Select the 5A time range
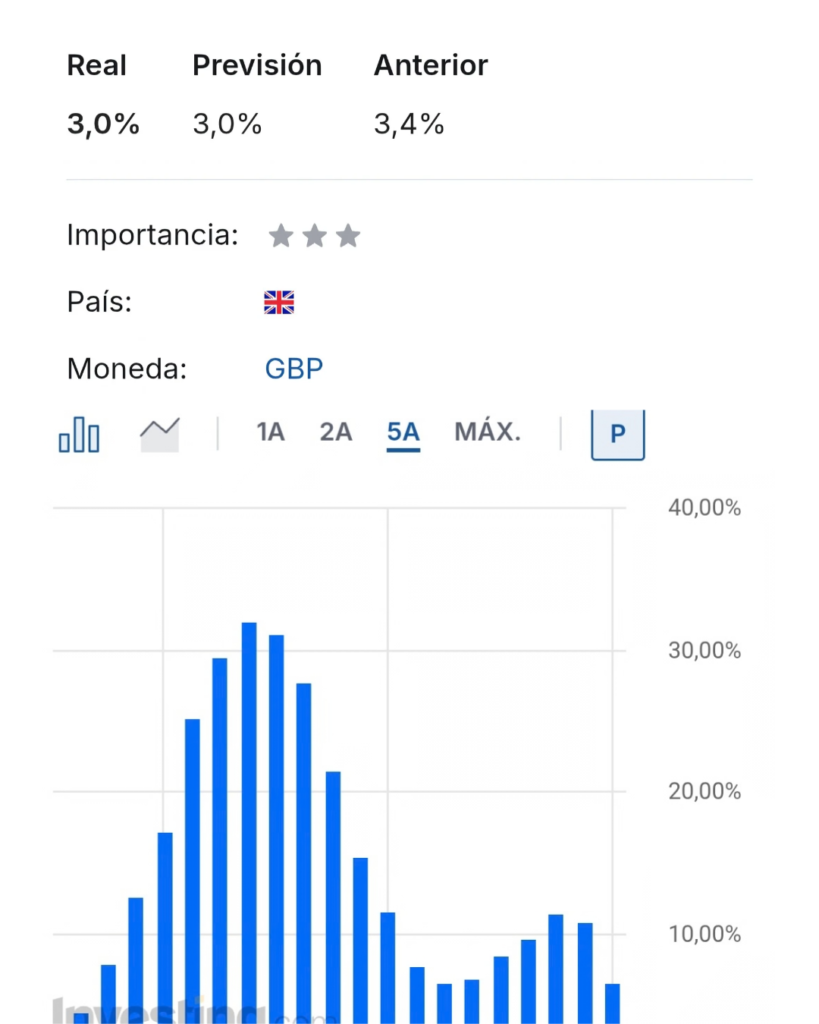The width and height of the screenshot is (819, 1024). tap(403, 433)
